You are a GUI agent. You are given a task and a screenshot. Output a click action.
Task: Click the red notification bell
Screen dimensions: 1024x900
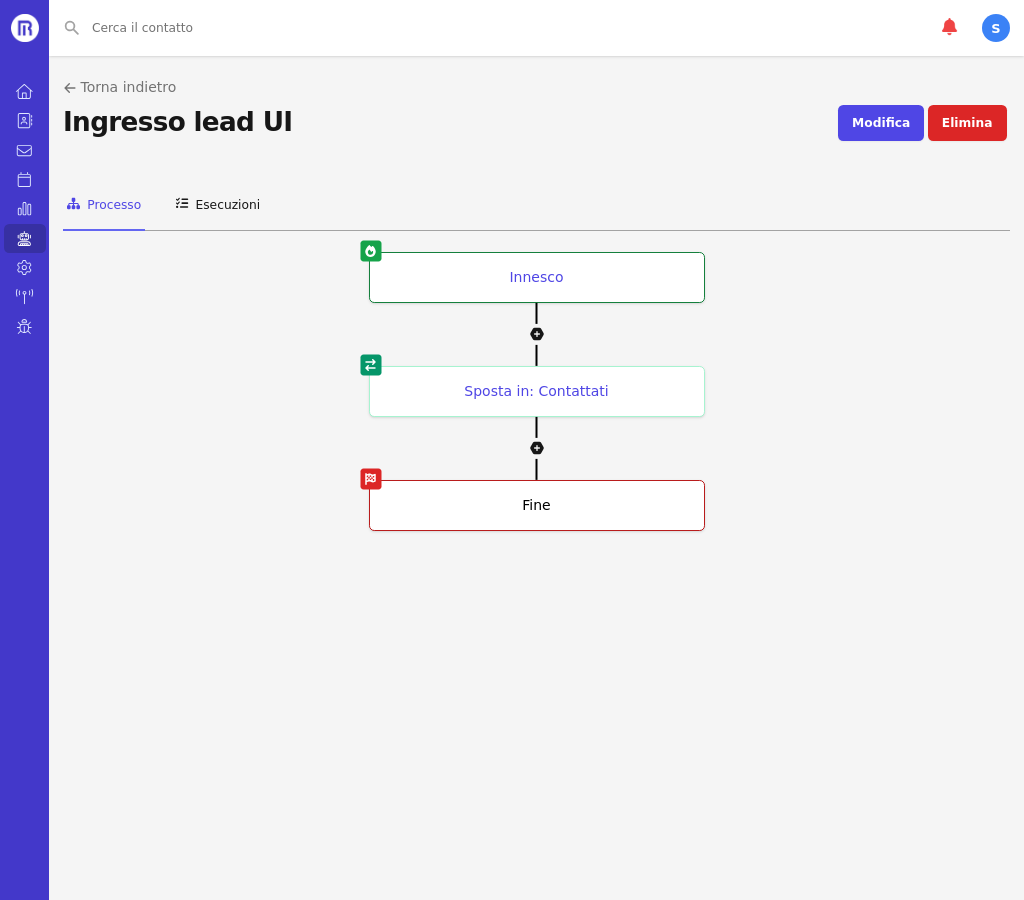click(x=949, y=27)
